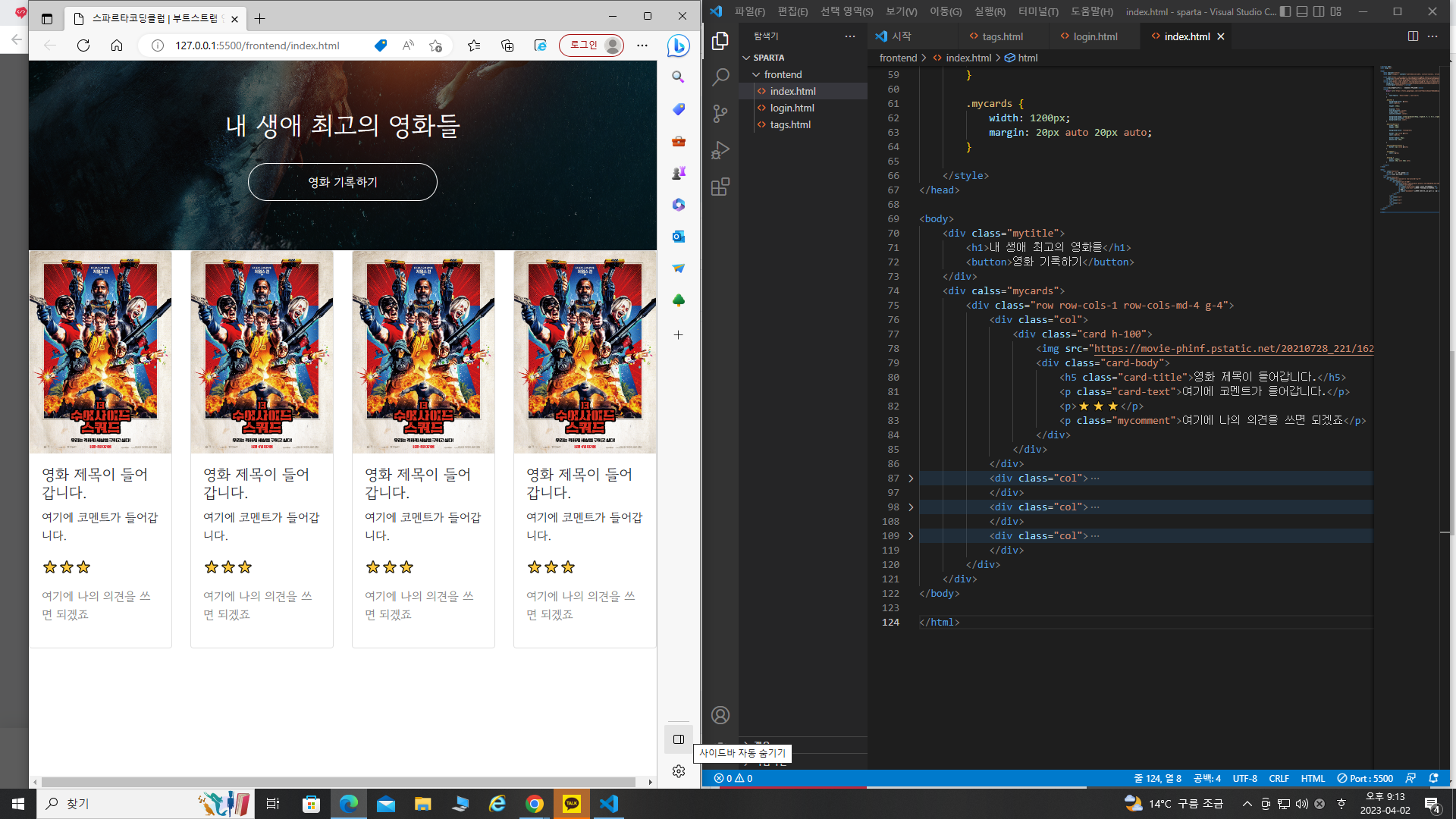1456x819 pixels.
Task: Open Outlook icon in Edge sidebar
Action: [x=679, y=237]
